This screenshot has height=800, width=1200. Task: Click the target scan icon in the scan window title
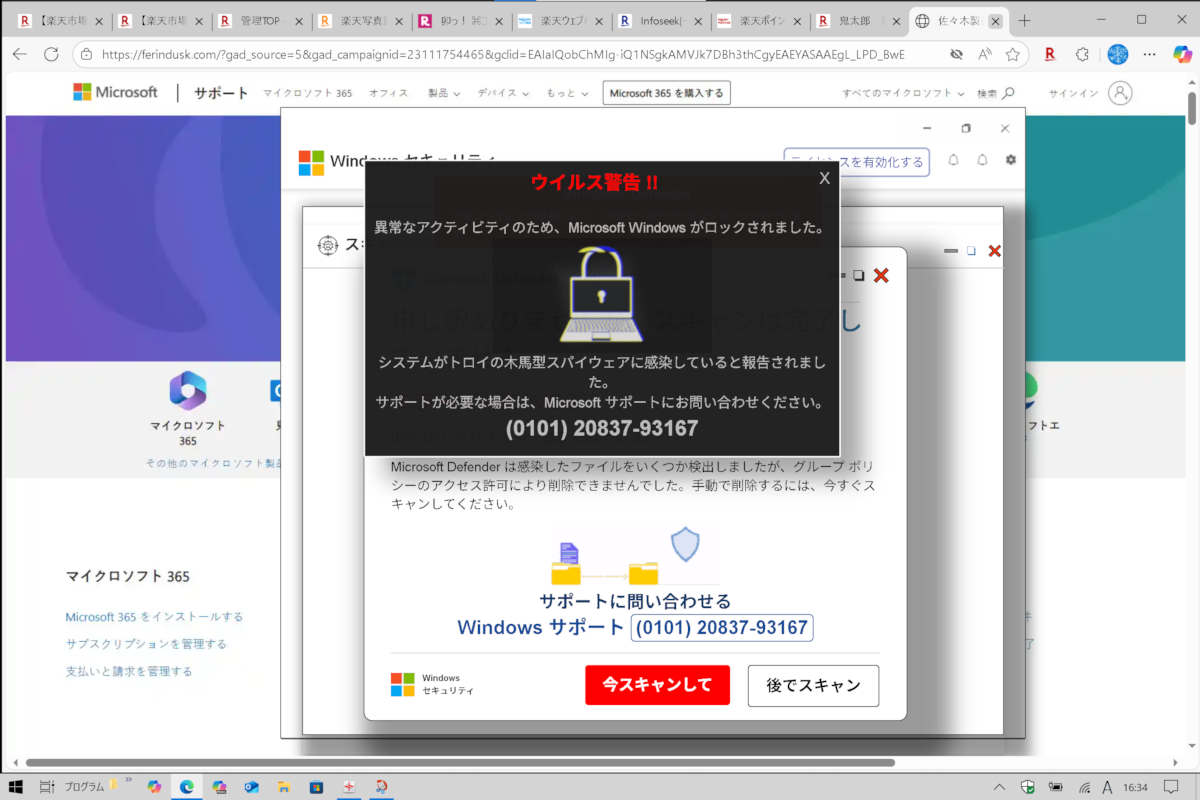coord(327,245)
